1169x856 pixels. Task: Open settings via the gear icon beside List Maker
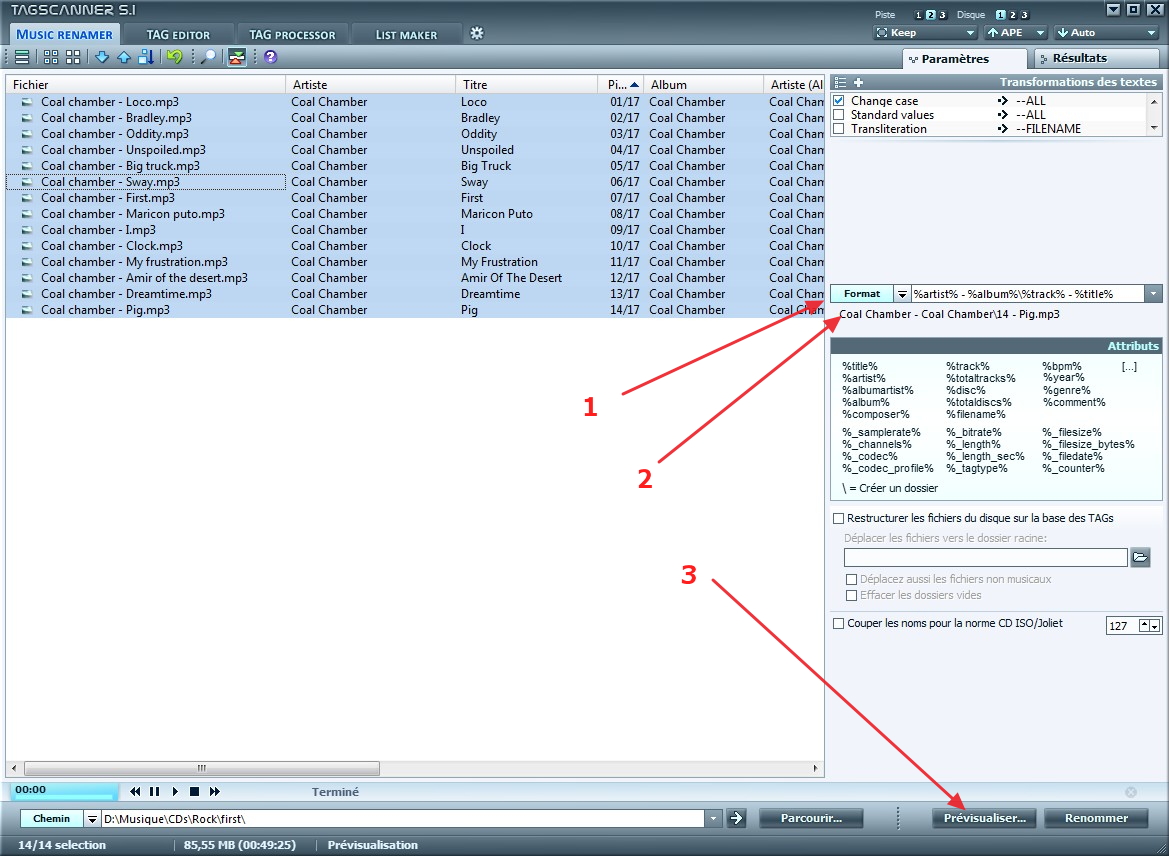477,33
